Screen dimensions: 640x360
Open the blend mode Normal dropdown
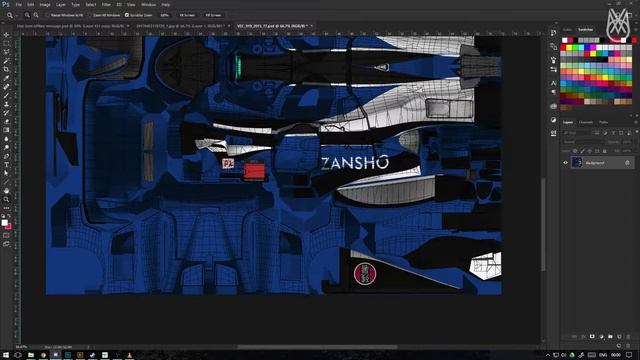coord(583,142)
